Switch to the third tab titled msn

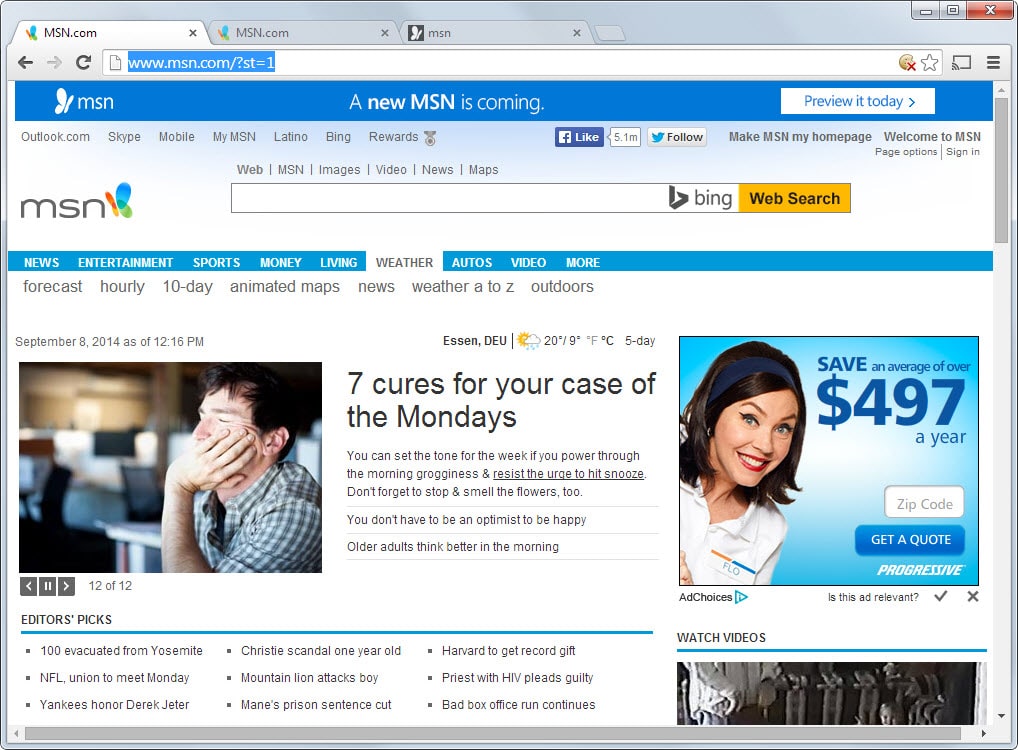coord(493,32)
